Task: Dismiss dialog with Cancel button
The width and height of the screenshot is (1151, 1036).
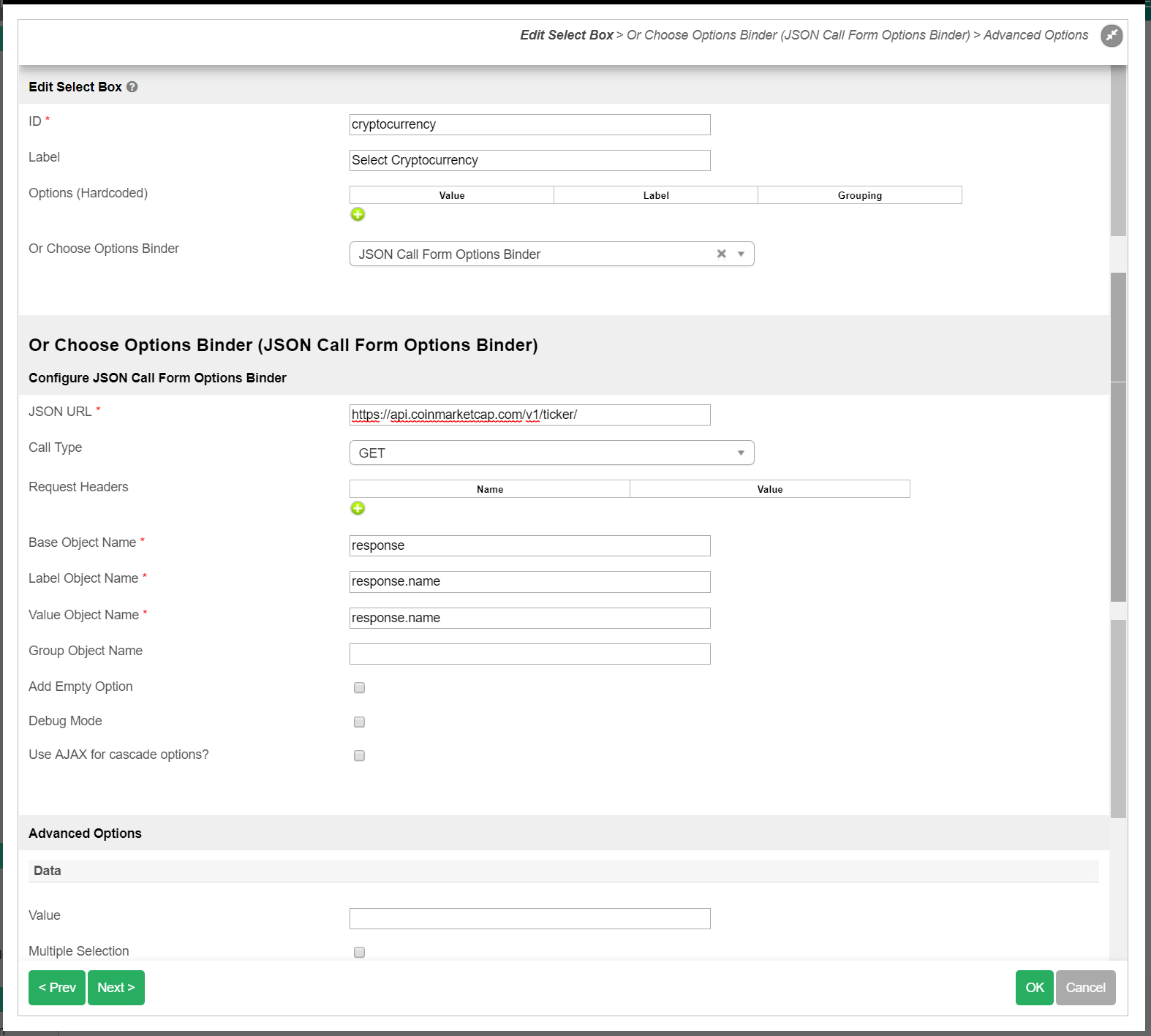Action: coord(1086,988)
